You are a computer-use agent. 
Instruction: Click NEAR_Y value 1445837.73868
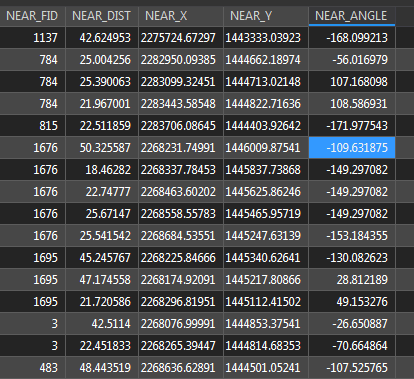[x=265, y=170]
